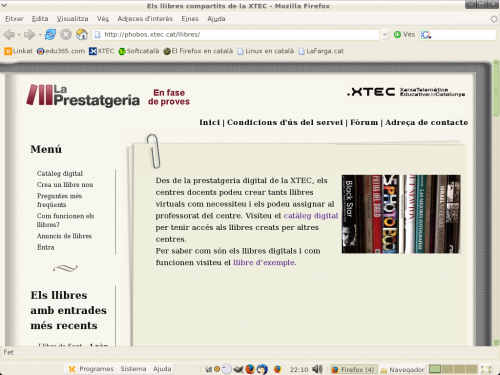Click the page vertical scrollbar thumb
Viewport: 500px width, 375px height.
[x=496, y=91]
